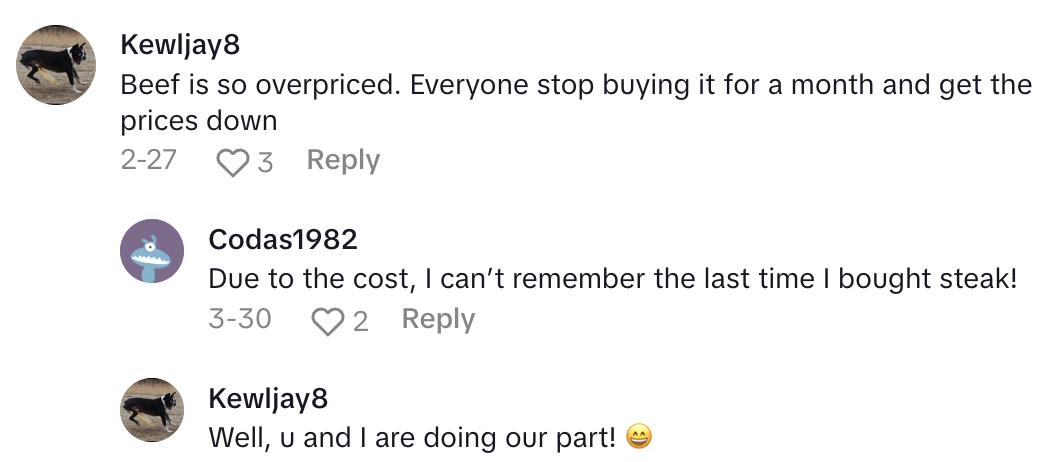
Task: Like Kewljay8's beef overpriced comment
Action: (232, 162)
